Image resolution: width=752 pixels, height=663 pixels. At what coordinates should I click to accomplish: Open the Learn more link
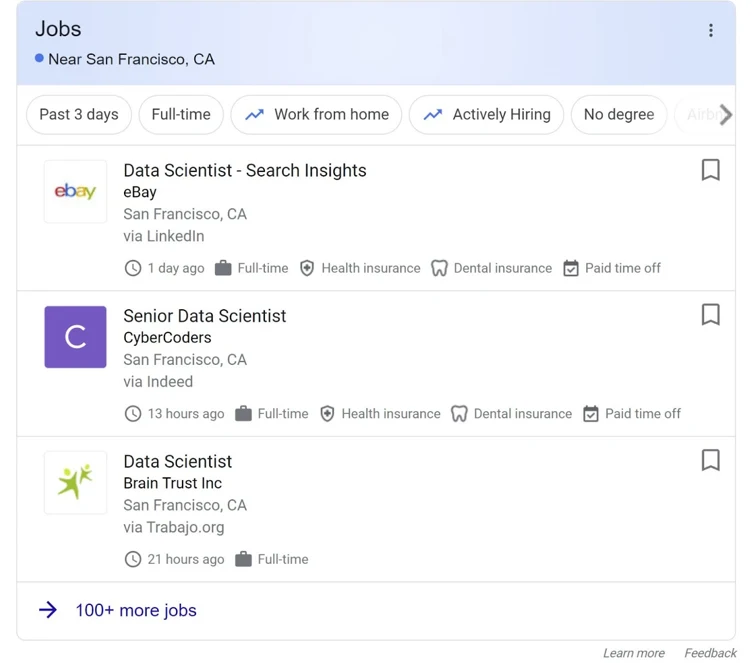click(634, 653)
